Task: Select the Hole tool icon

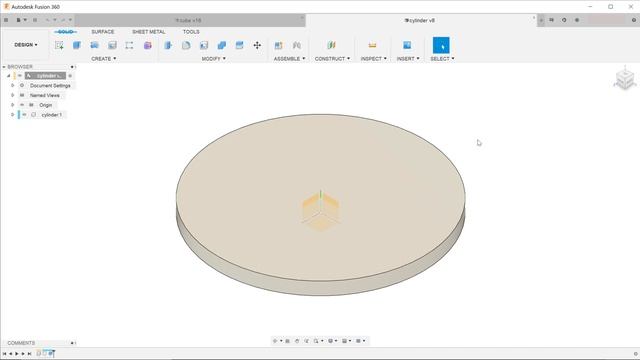Action: [112, 45]
